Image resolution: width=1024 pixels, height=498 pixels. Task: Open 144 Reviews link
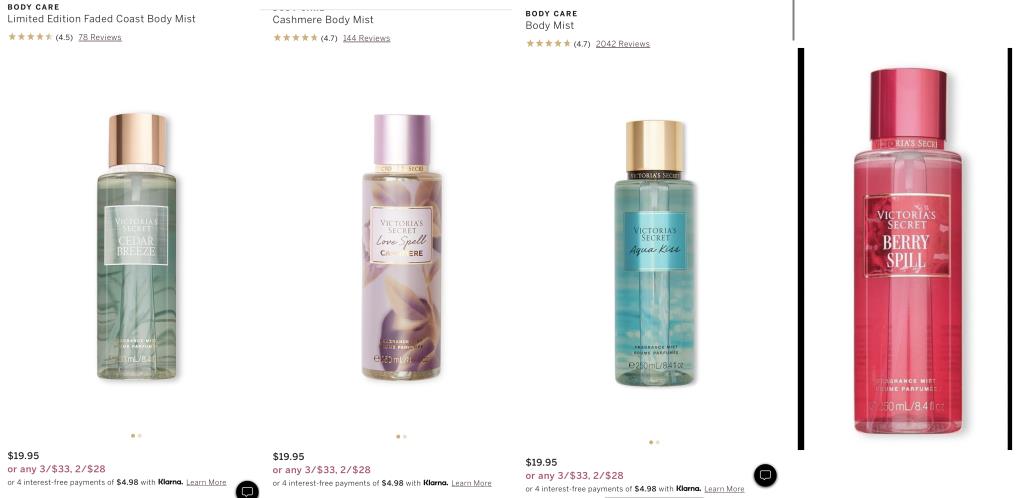click(x=366, y=38)
